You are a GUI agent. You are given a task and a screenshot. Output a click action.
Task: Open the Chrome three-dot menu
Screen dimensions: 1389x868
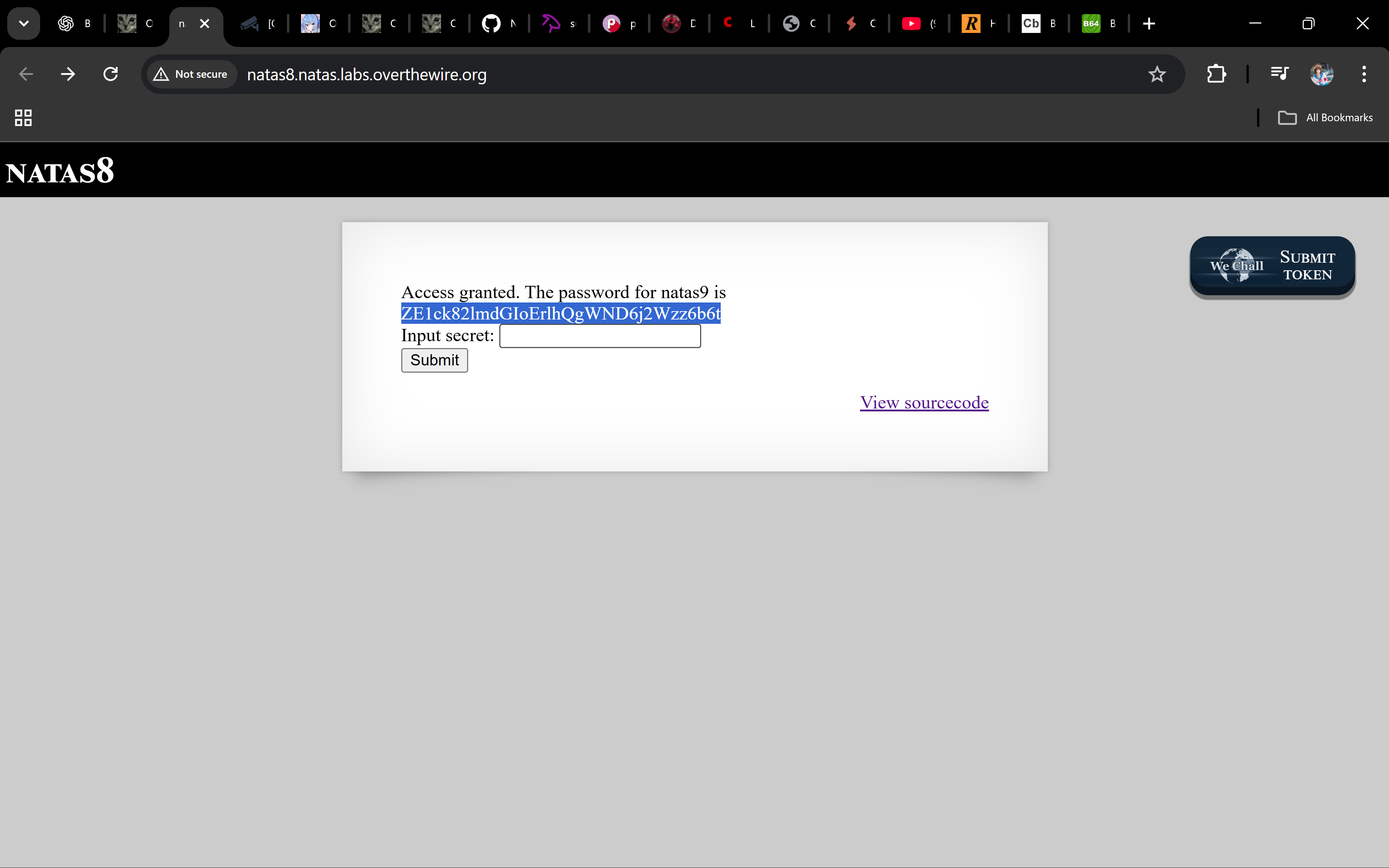[x=1364, y=74]
